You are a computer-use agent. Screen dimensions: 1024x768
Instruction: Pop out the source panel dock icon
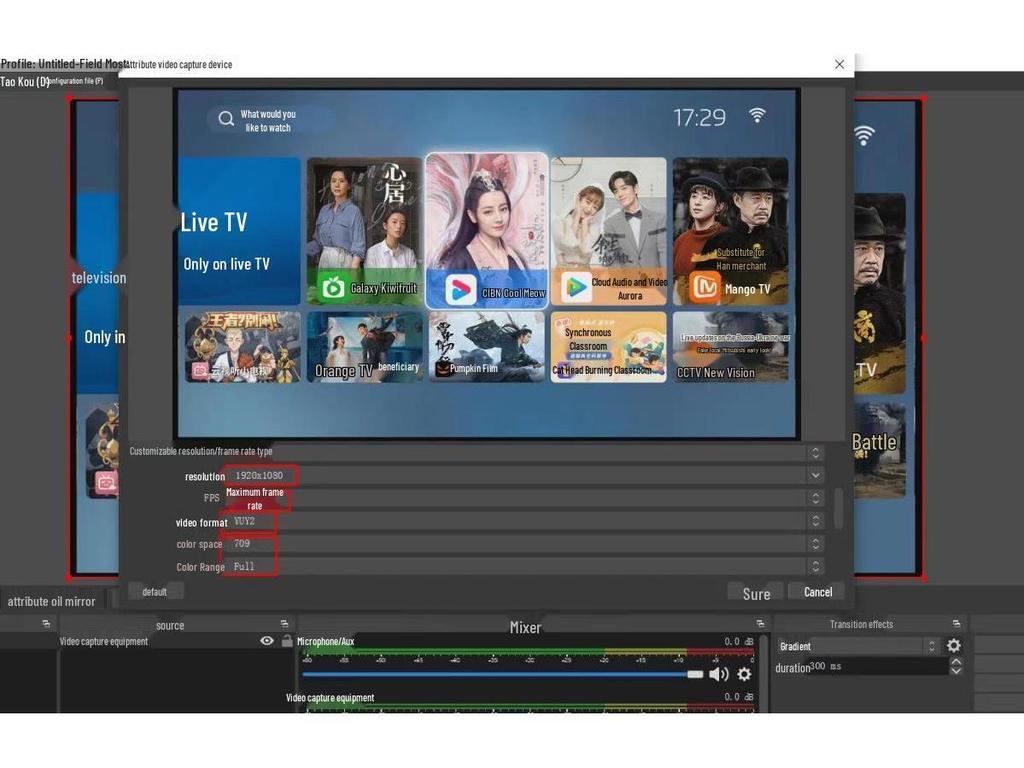click(x=284, y=624)
